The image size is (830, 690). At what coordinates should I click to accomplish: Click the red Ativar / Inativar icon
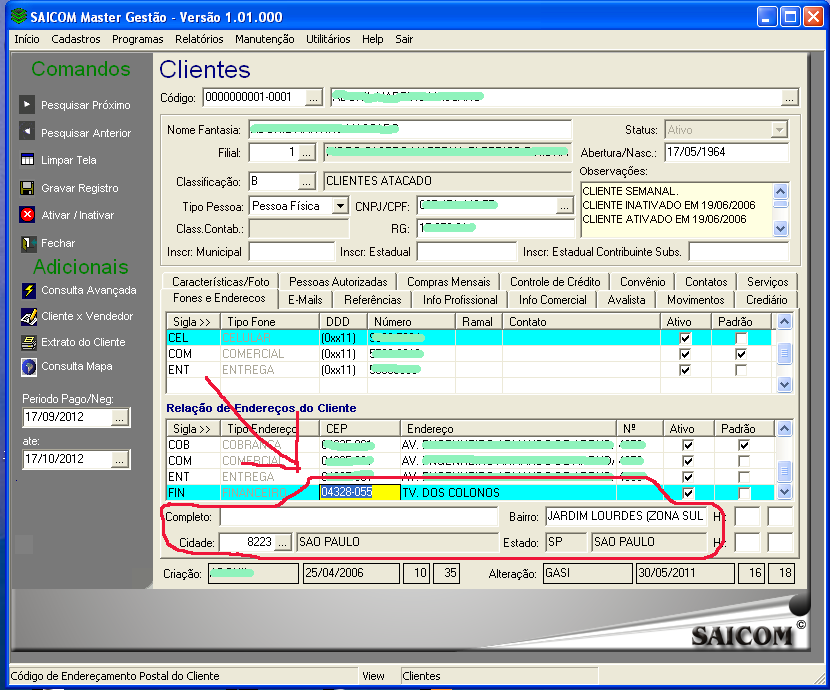[27, 214]
